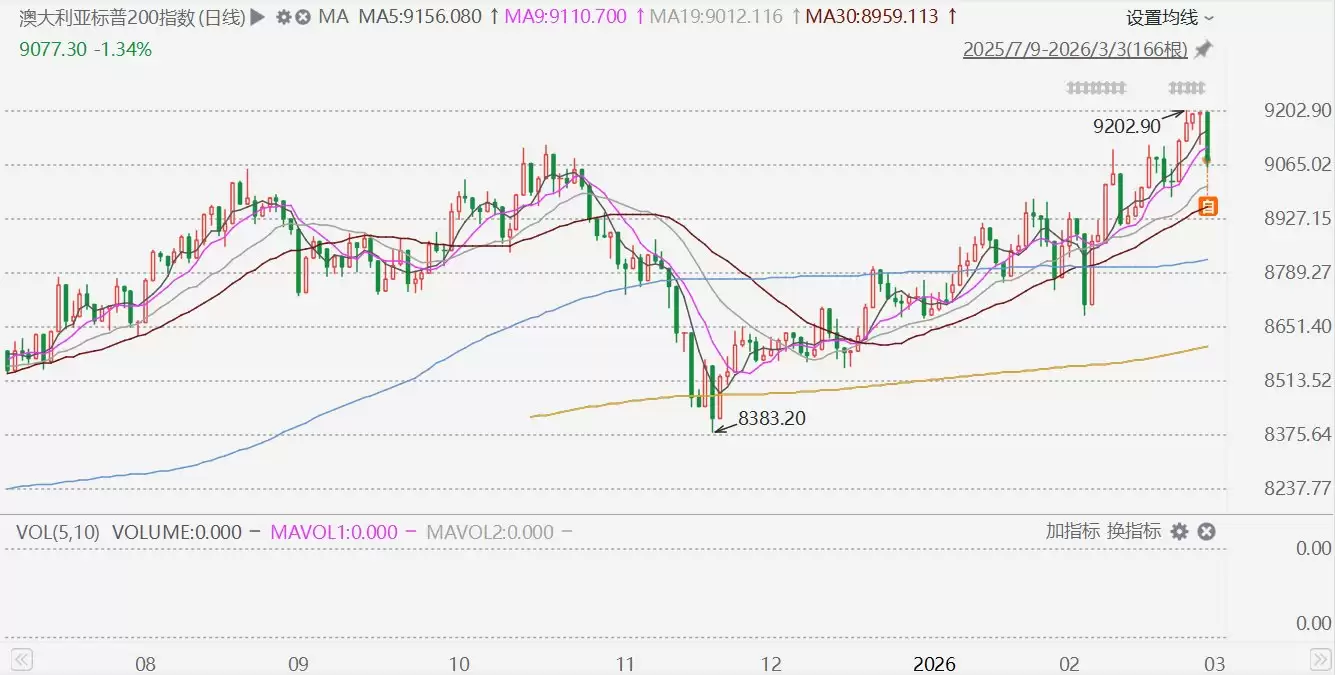
Task: Click the orange event marker on the chart
Action: pos(1208,207)
